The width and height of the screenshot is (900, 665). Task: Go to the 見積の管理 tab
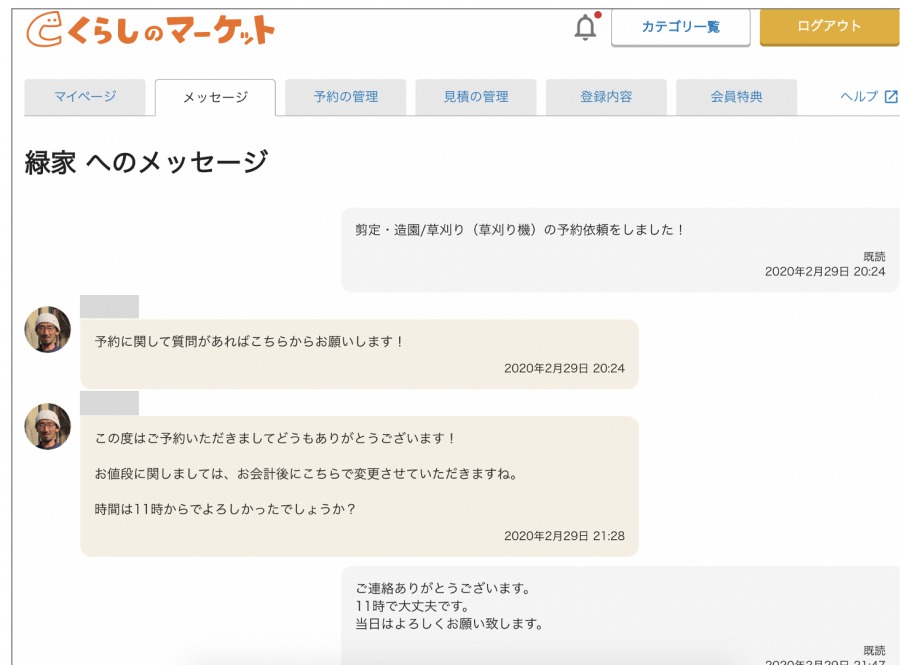tap(476, 97)
